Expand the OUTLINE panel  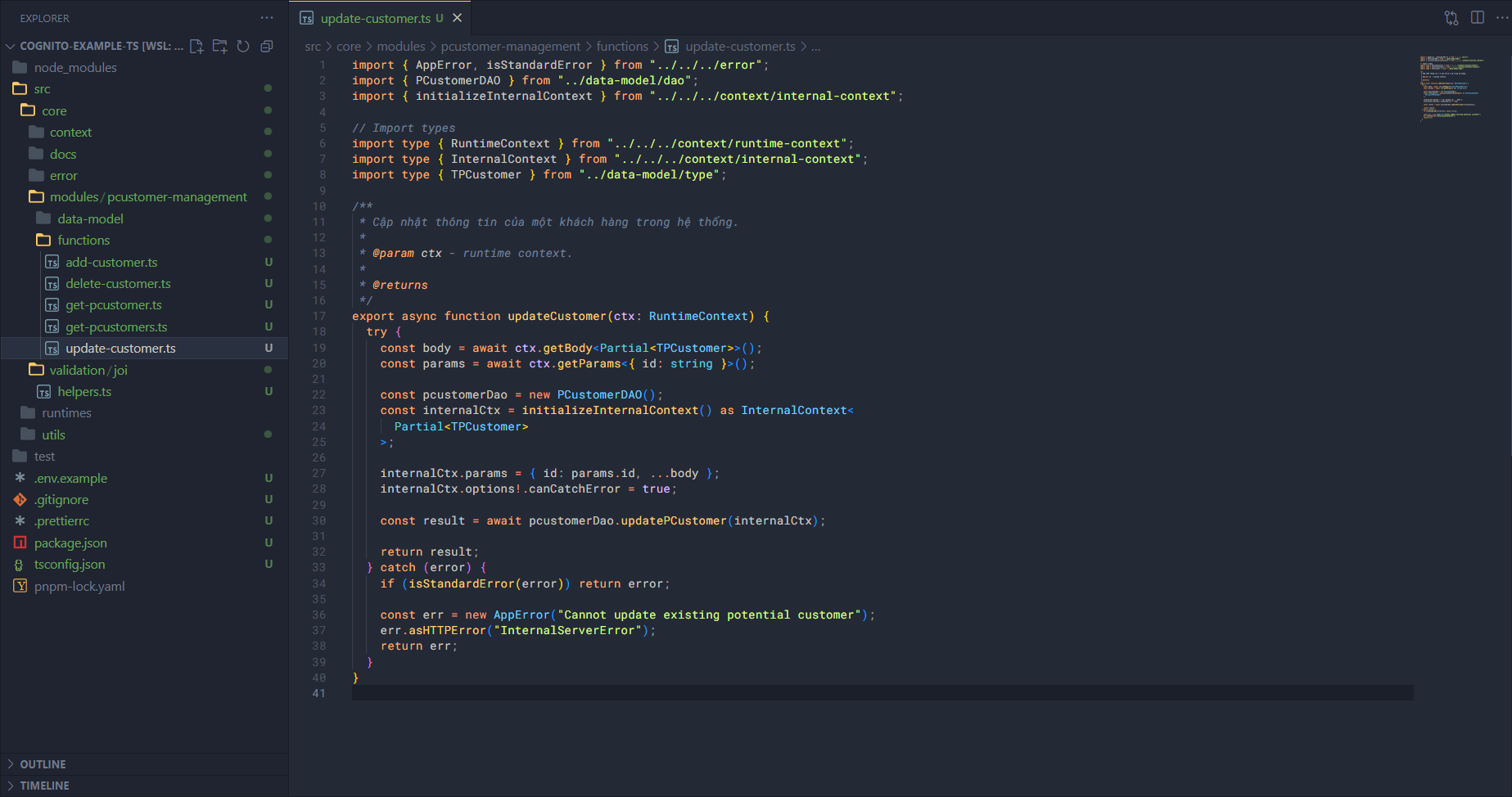pos(43,764)
